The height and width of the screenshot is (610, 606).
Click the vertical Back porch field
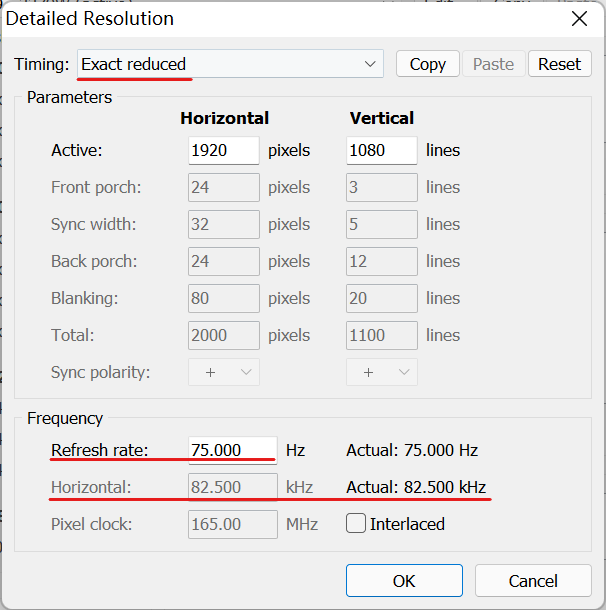coord(382,262)
